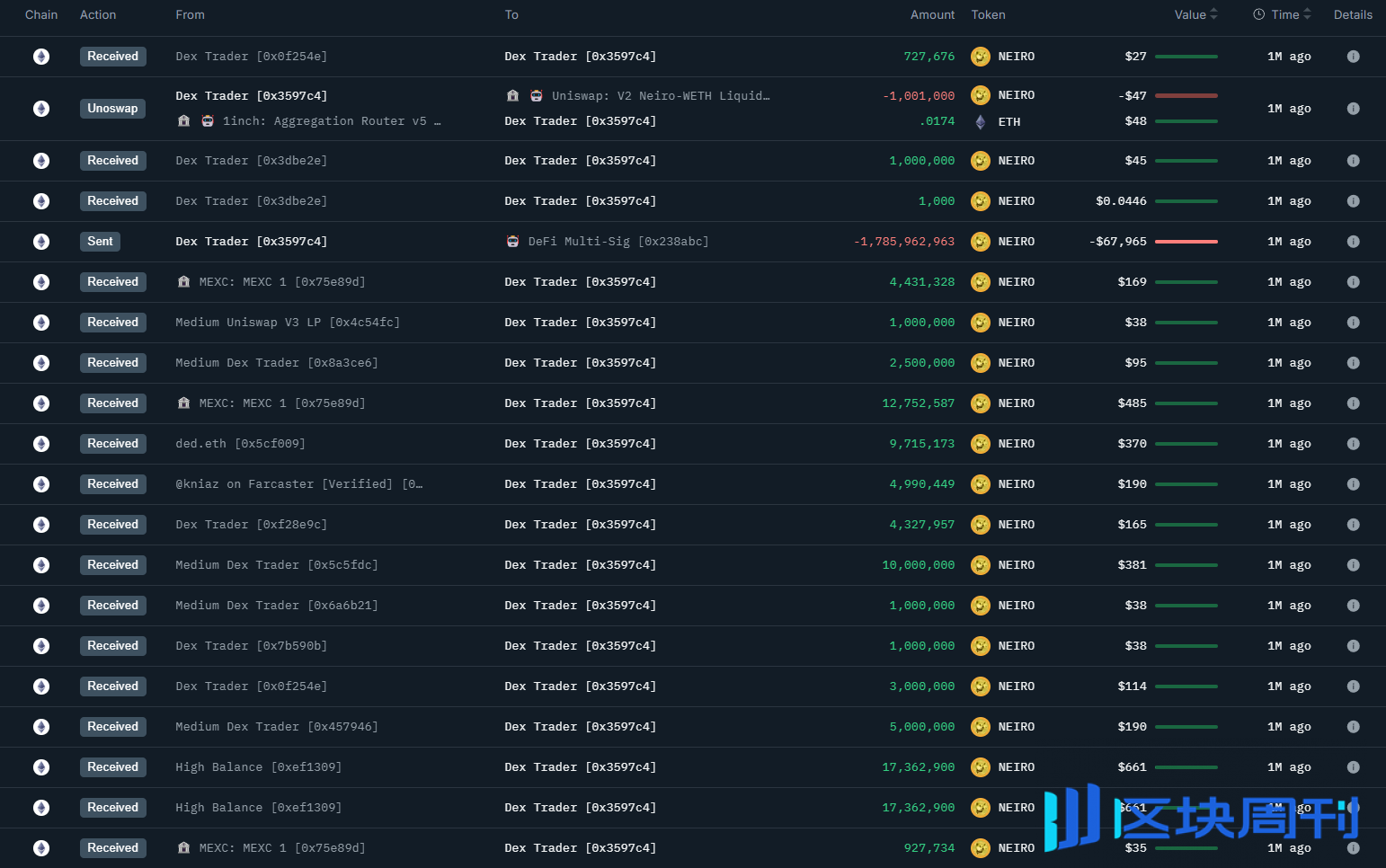Click NEIRO token icon in 727,676 row
The width and height of the screenshot is (1386, 868).
(981, 57)
